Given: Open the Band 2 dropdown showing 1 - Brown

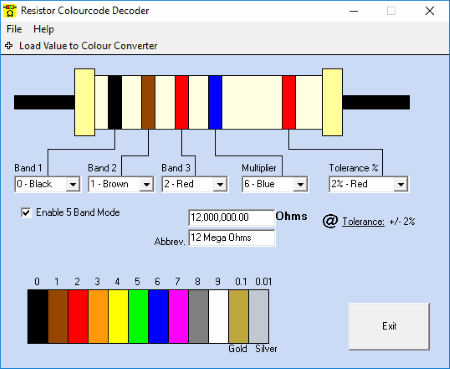Looking at the screenshot, I should click(121, 184).
